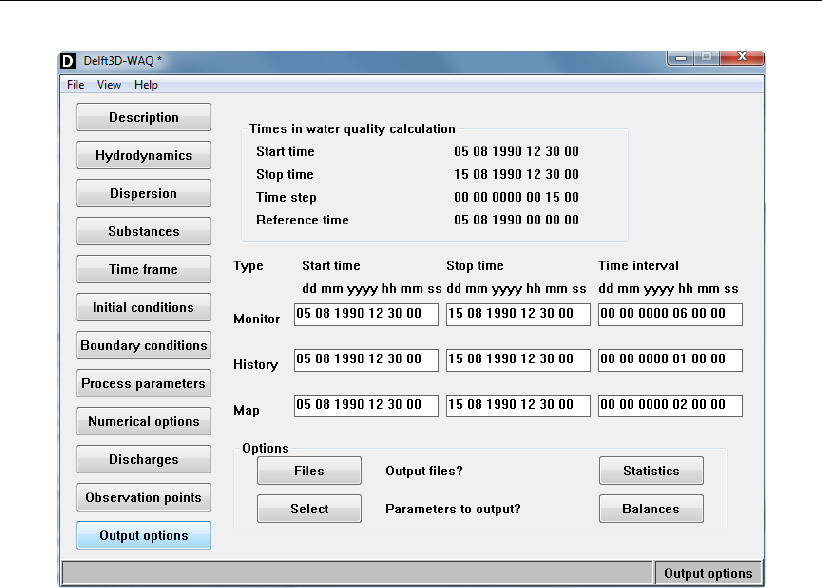Minimize the Delft3D-WAQ window
The image size is (822, 588).
[x=681, y=58]
